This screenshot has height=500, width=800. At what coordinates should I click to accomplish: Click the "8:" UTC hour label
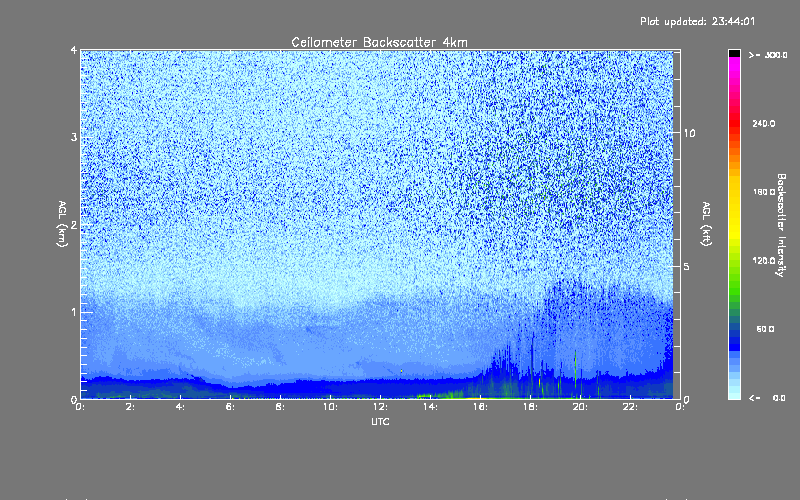point(280,407)
